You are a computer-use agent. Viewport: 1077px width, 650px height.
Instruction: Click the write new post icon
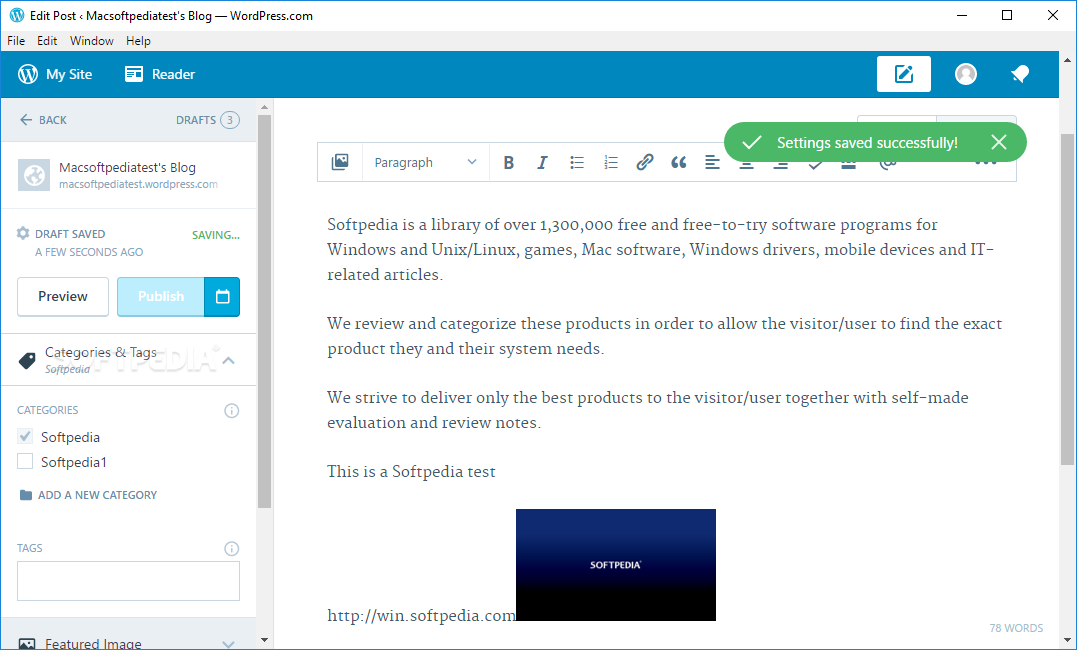904,74
